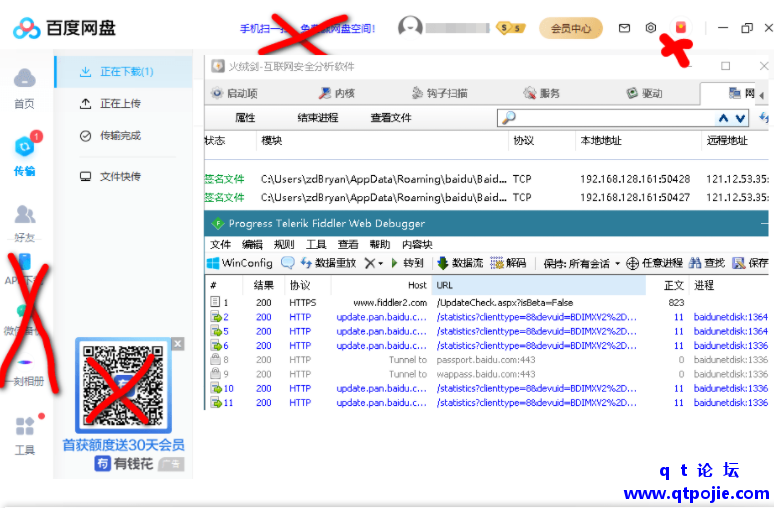
Task: Open the Hook Scan tab in Huorong Sword
Action: pos(439,93)
